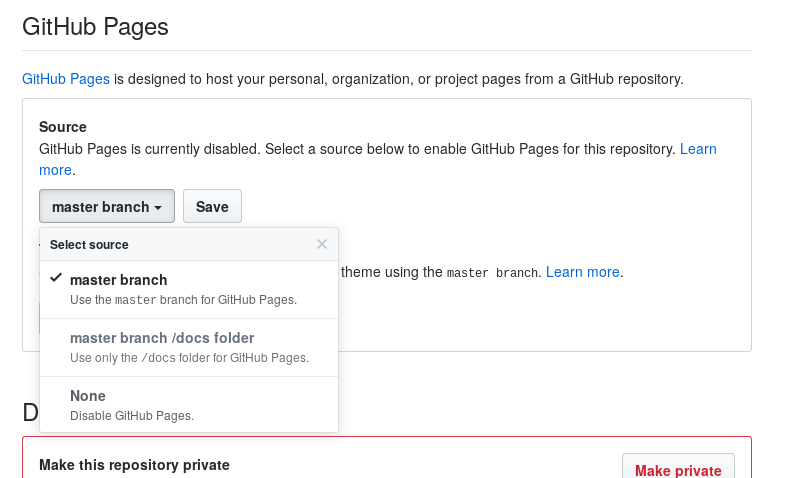This screenshot has height=478, width=801.
Task: Follow the Learn more link in Source text
Action: 698,149
